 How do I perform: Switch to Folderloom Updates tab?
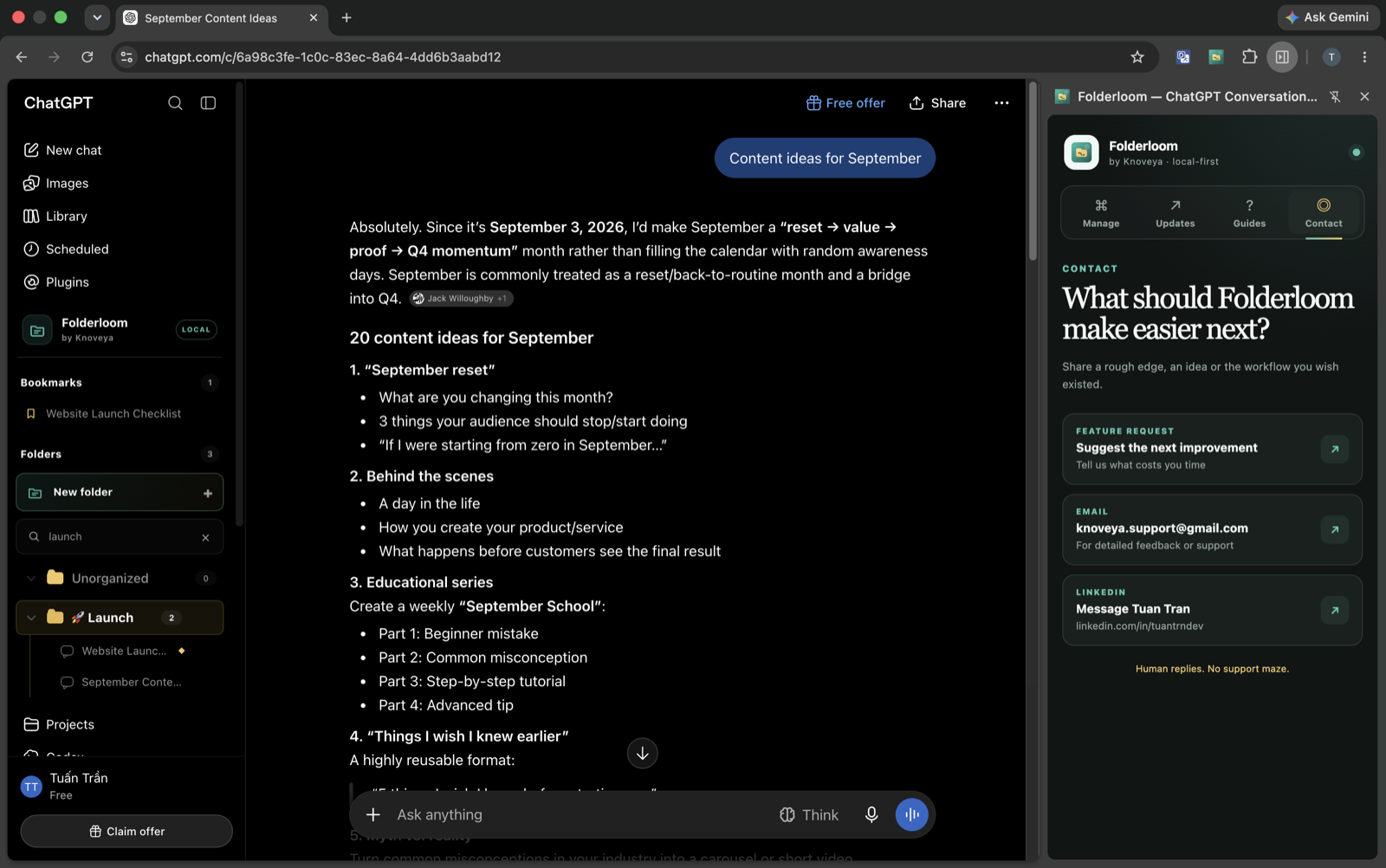pos(1176,213)
